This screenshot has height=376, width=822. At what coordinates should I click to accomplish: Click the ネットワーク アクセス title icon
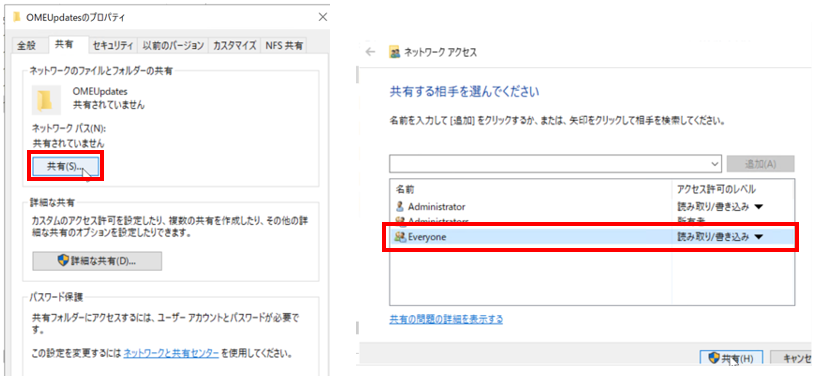(395, 51)
